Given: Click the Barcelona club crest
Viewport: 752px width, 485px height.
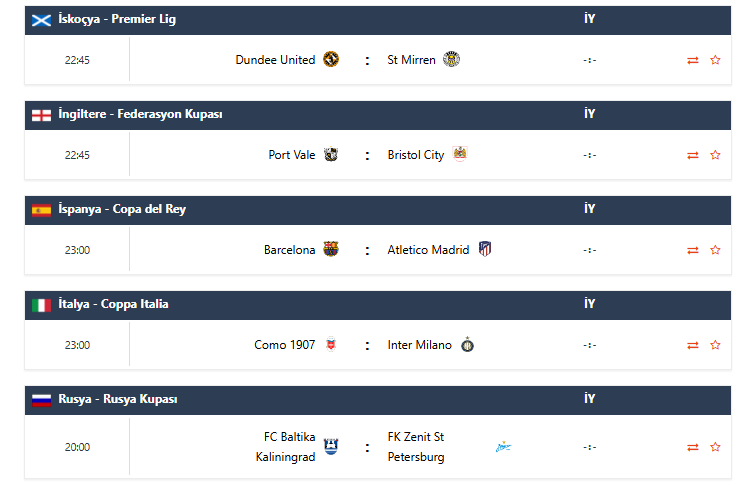Looking at the screenshot, I should 331,250.
